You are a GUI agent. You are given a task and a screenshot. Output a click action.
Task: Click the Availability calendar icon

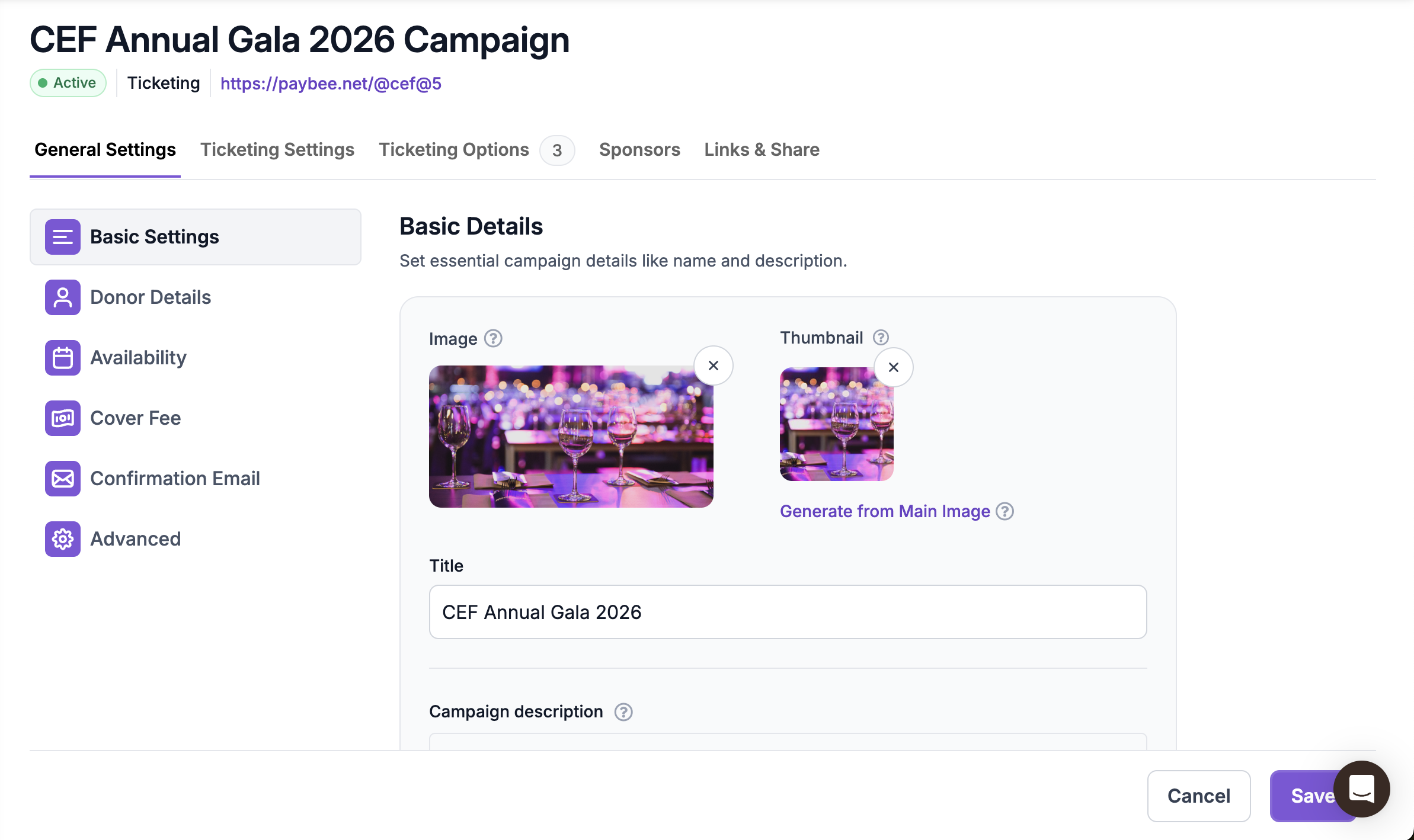coord(63,358)
